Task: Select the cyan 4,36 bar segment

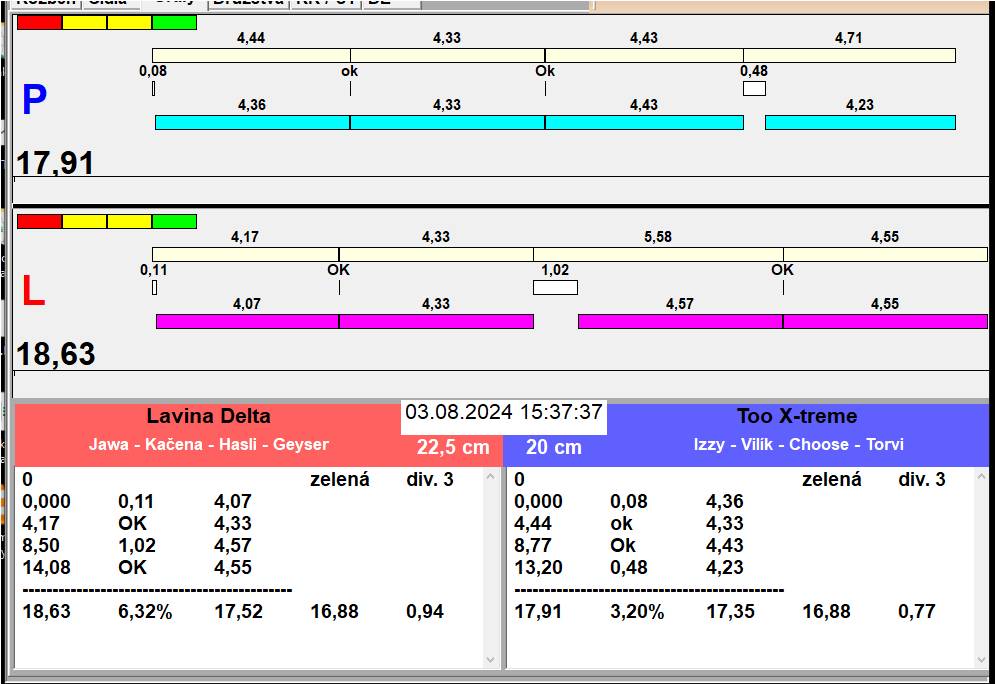Action: click(x=252, y=122)
